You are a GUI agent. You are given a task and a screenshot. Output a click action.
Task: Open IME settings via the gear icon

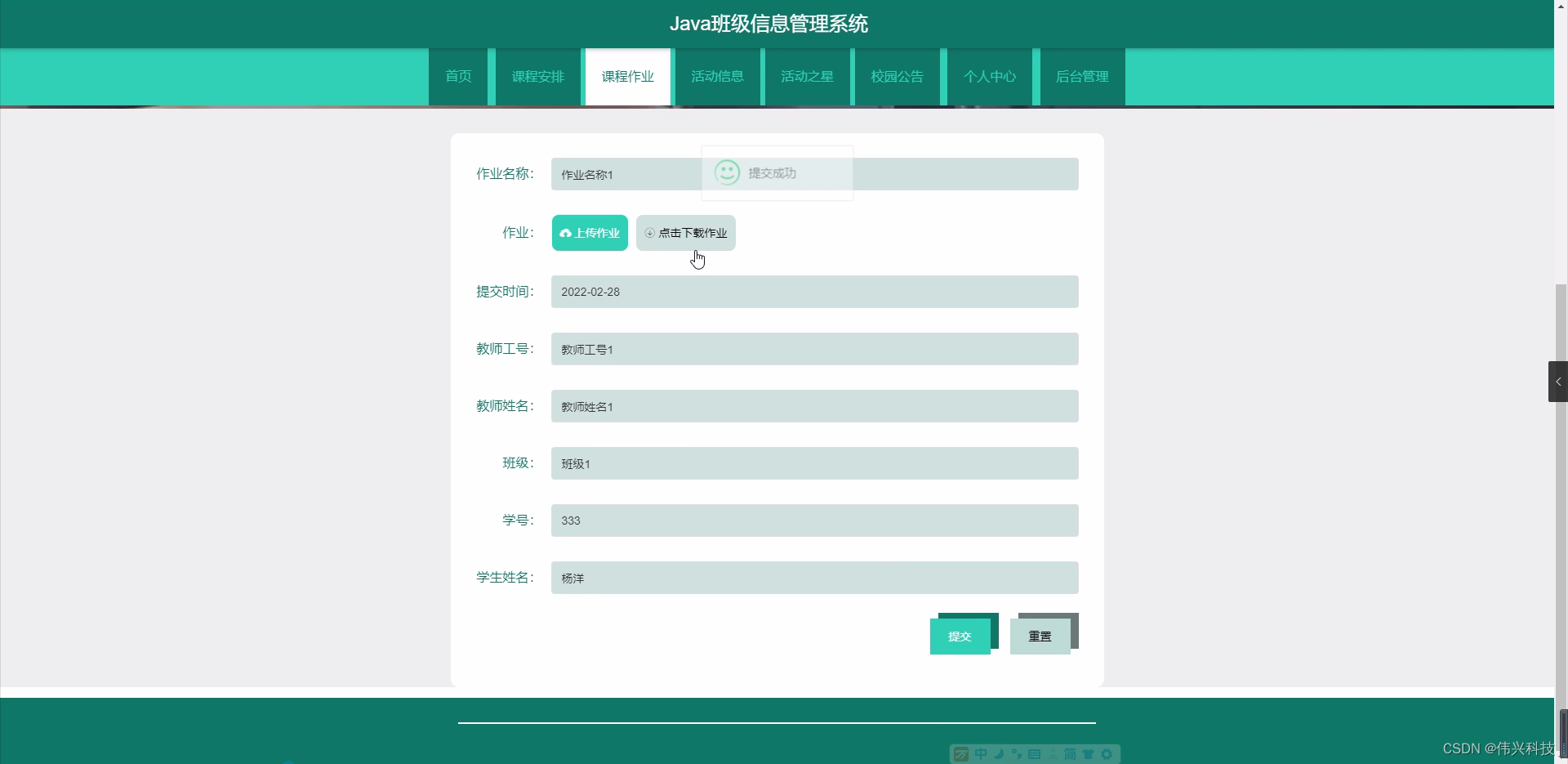pyautogui.click(x=1106, y=753)
